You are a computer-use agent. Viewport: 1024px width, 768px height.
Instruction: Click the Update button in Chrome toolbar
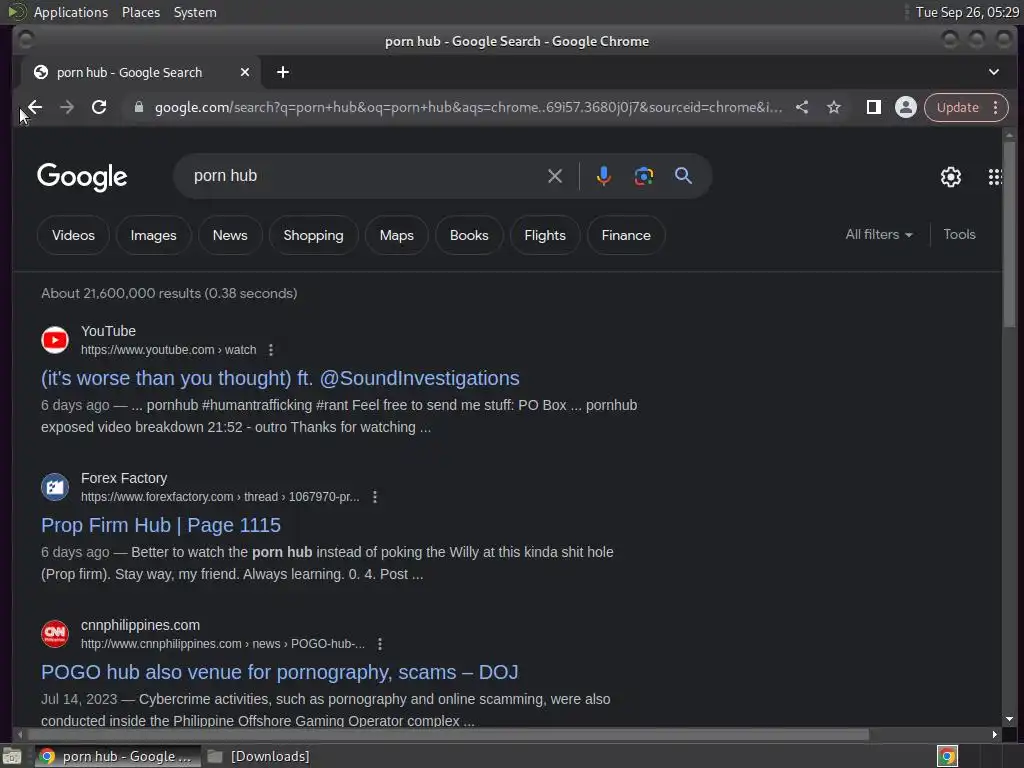(957, 107)
